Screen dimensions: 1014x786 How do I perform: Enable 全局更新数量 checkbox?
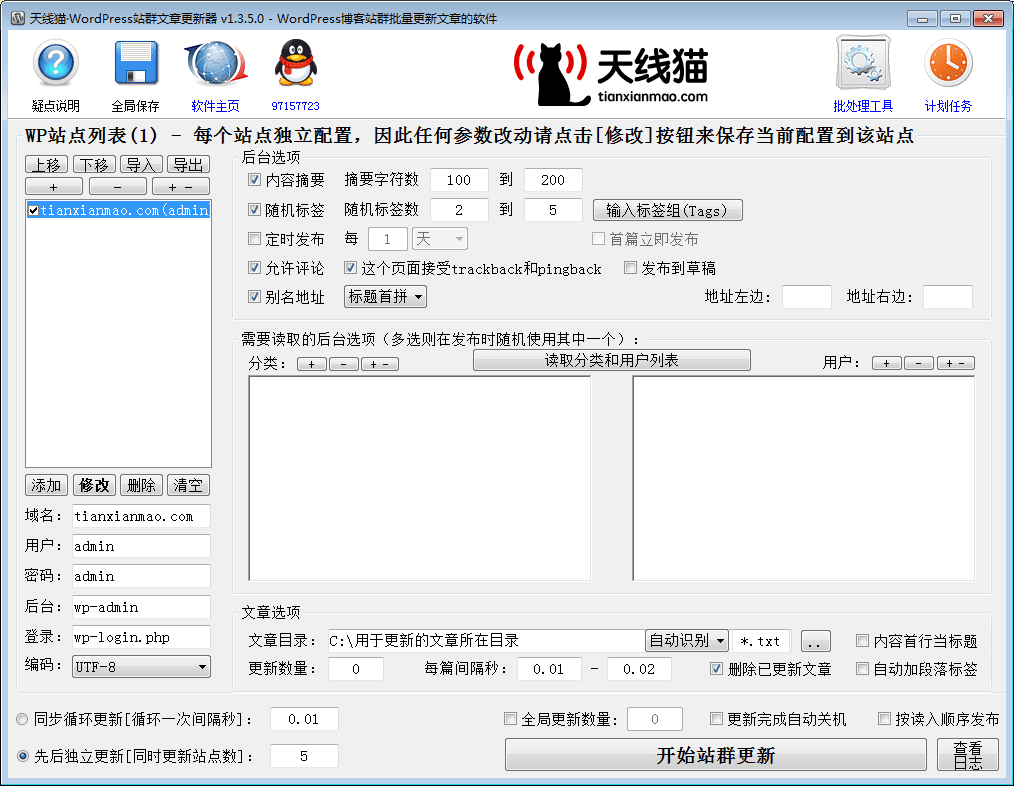pos(510,719)
